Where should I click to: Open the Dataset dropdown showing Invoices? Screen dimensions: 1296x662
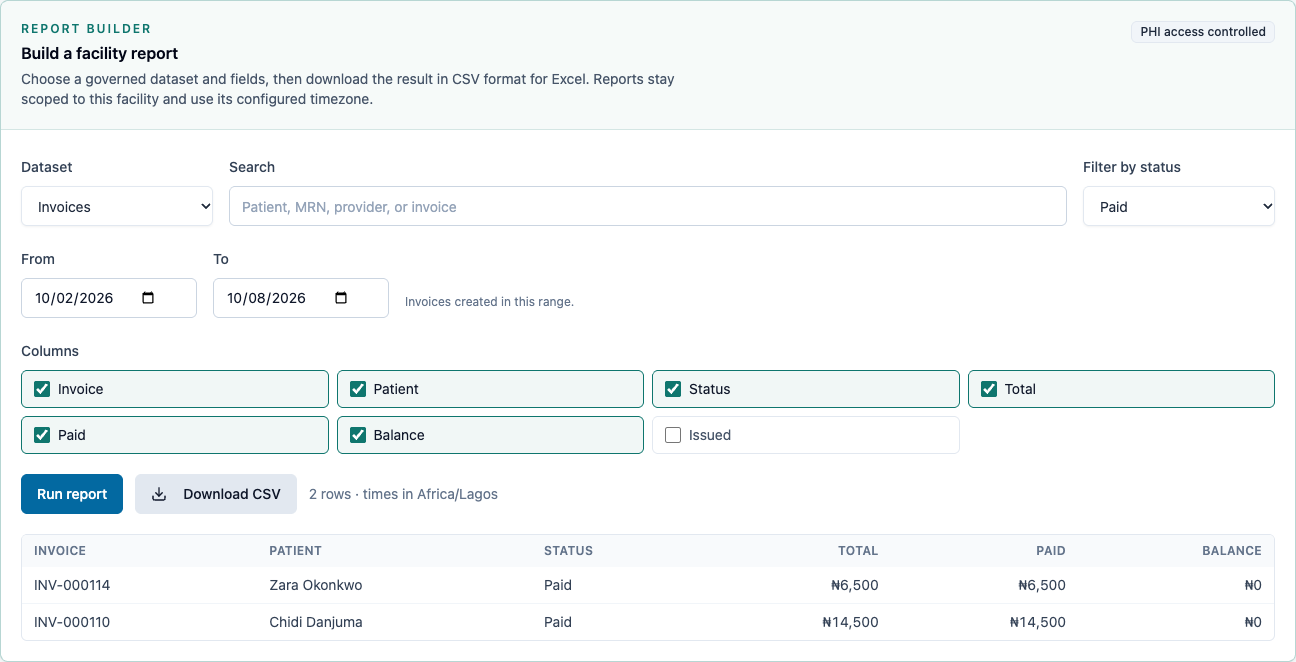pos(117,206)
